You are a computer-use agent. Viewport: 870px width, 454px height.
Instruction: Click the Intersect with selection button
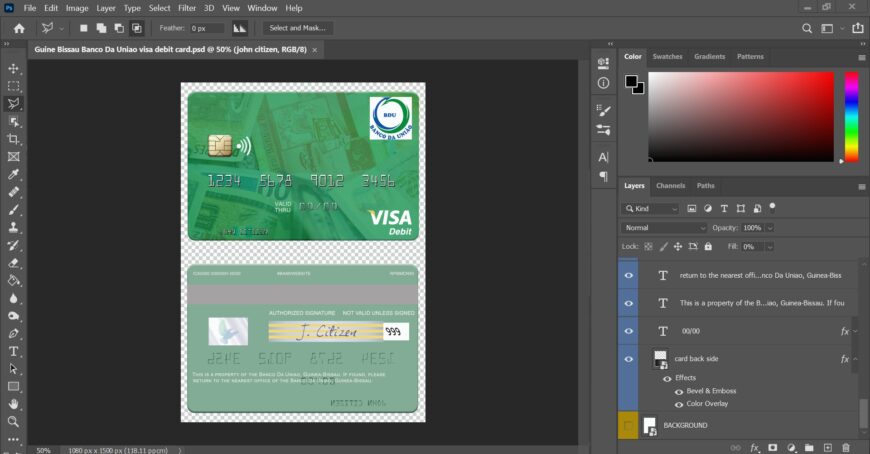(136, 28)
